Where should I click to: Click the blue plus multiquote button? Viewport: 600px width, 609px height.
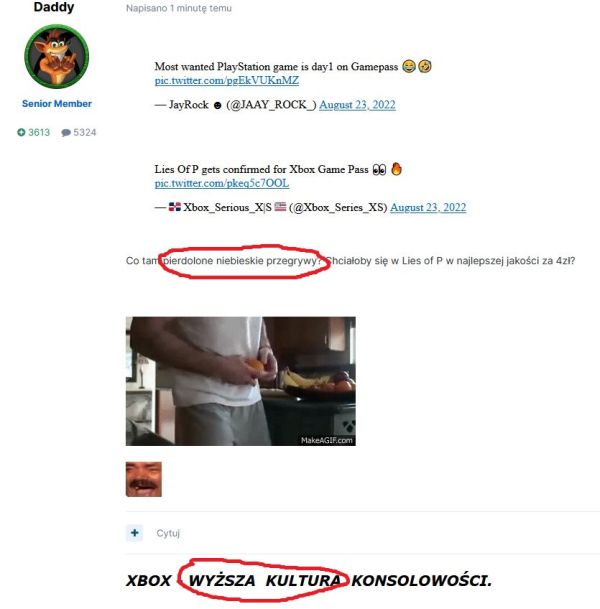click(134, 533)
